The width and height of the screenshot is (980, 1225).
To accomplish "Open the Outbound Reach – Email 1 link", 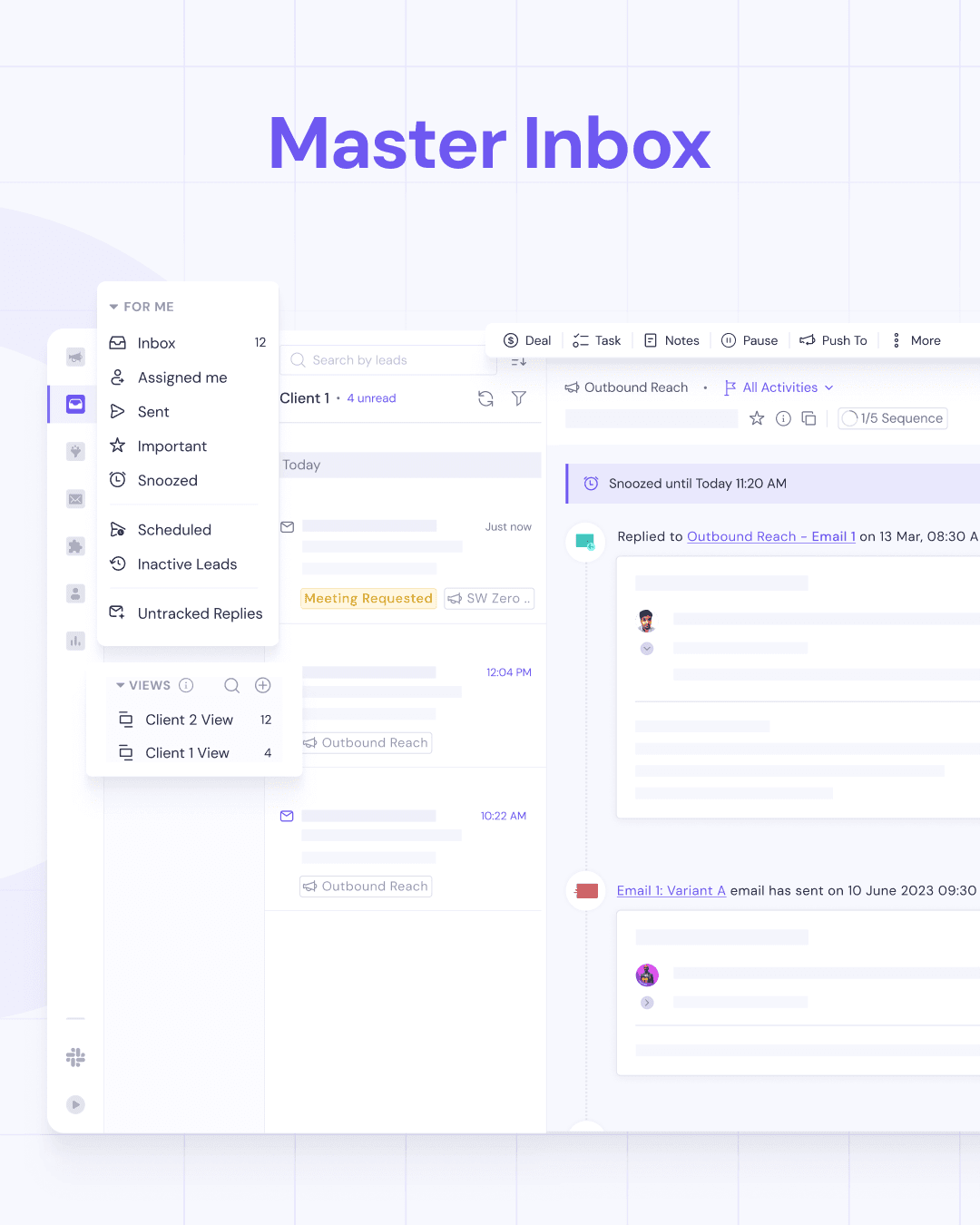I will coord(771,536).
